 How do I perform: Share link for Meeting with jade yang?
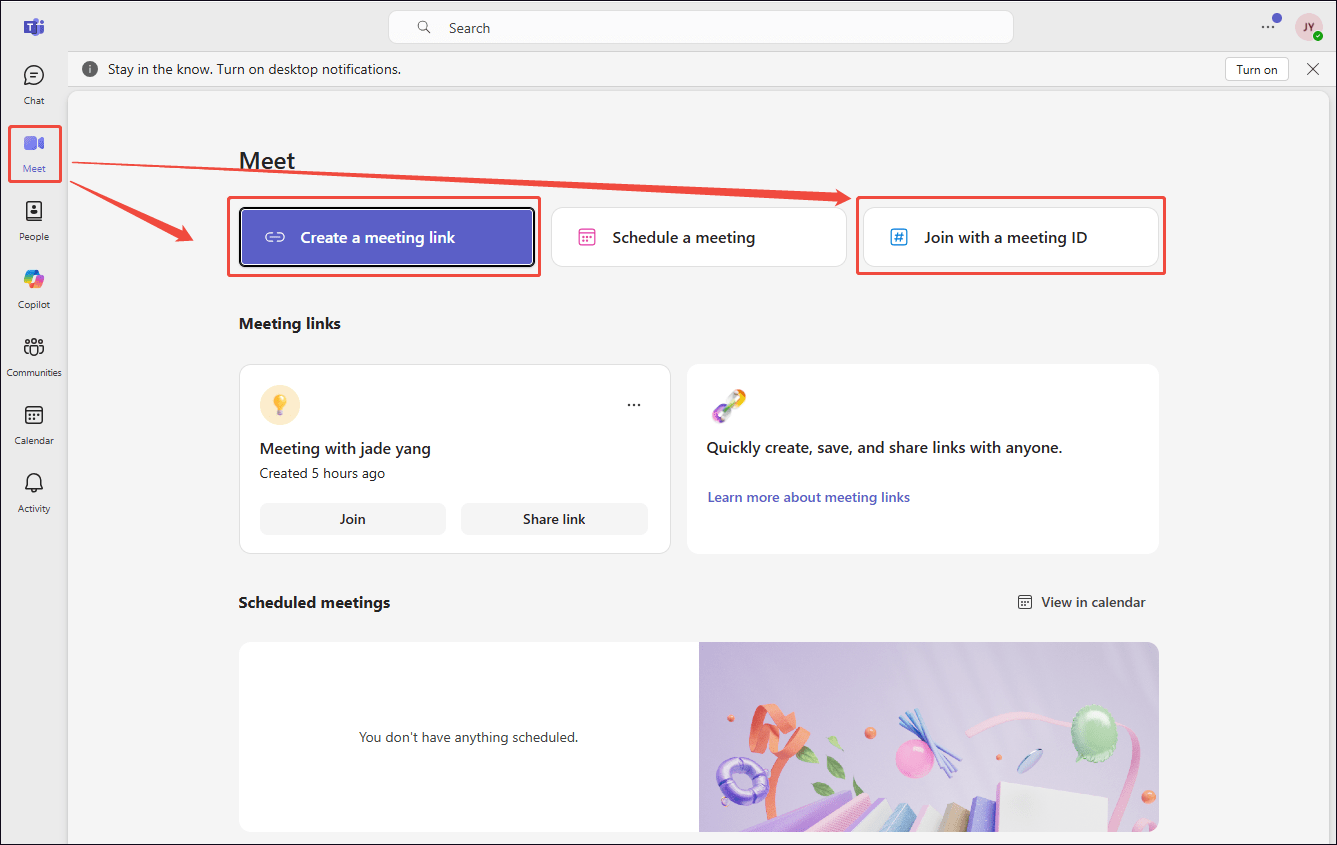click(554, 518)
